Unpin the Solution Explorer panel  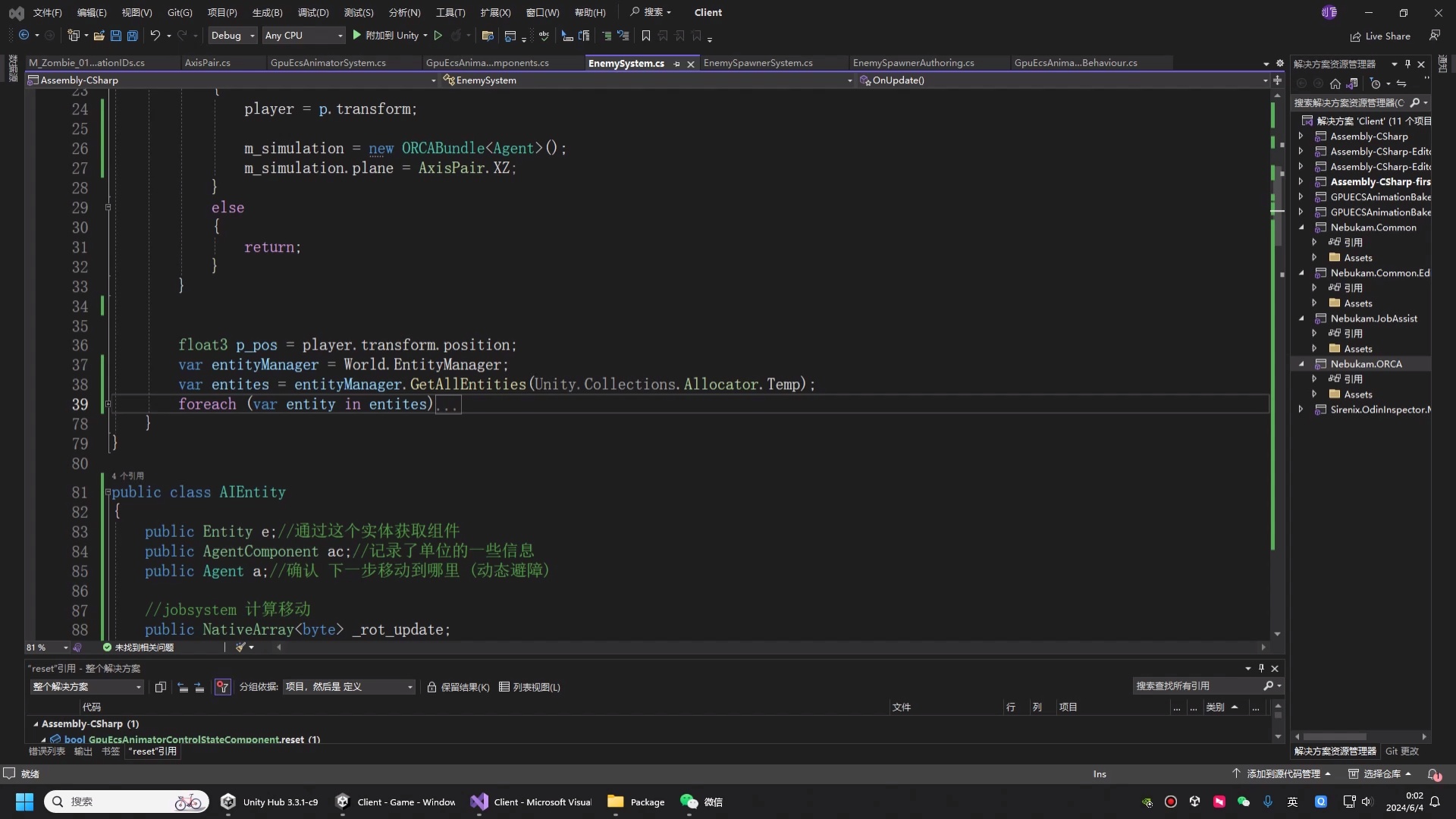point(1408,64)
